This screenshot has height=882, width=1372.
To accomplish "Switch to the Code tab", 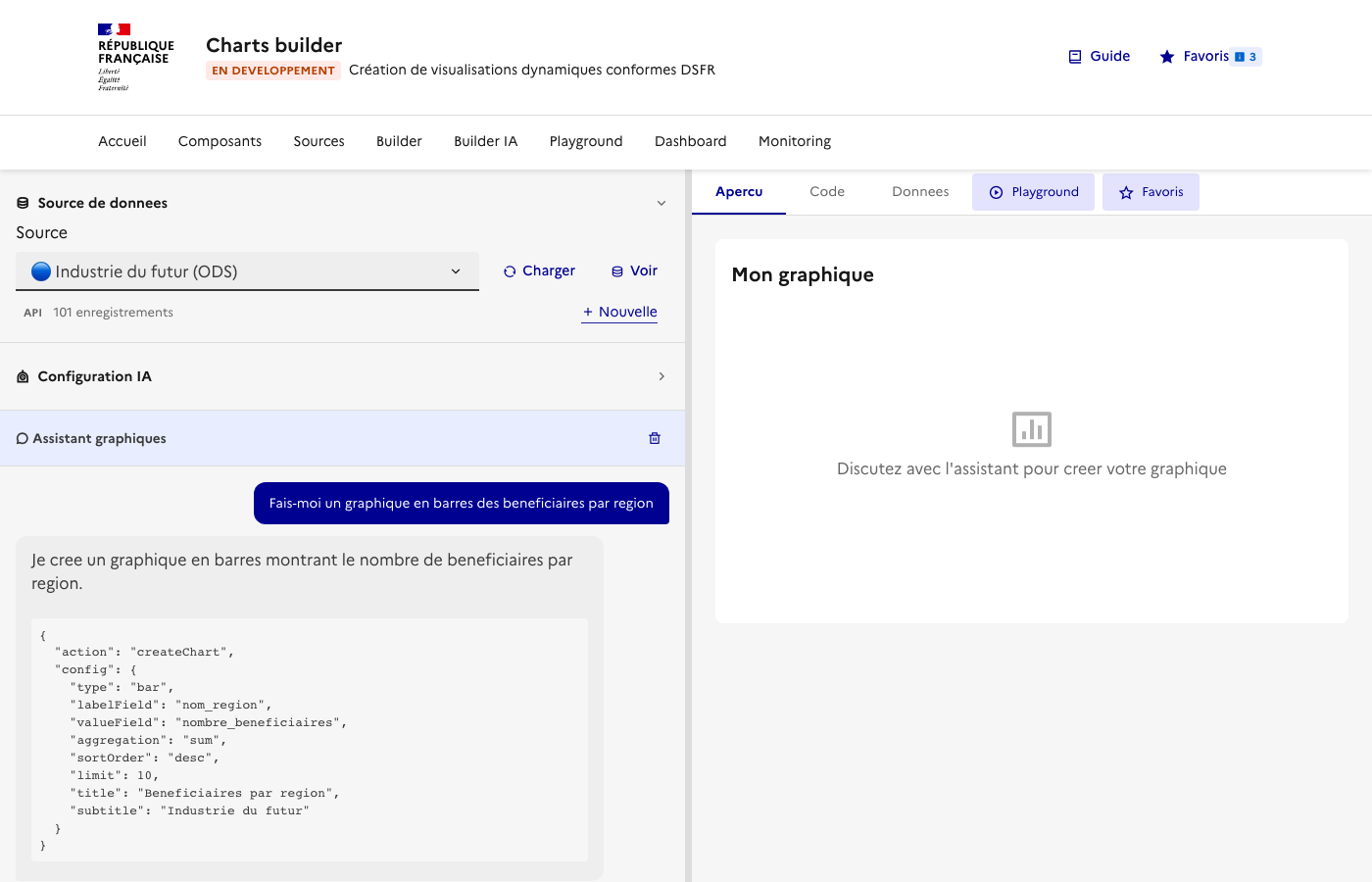I will [826, 191].
